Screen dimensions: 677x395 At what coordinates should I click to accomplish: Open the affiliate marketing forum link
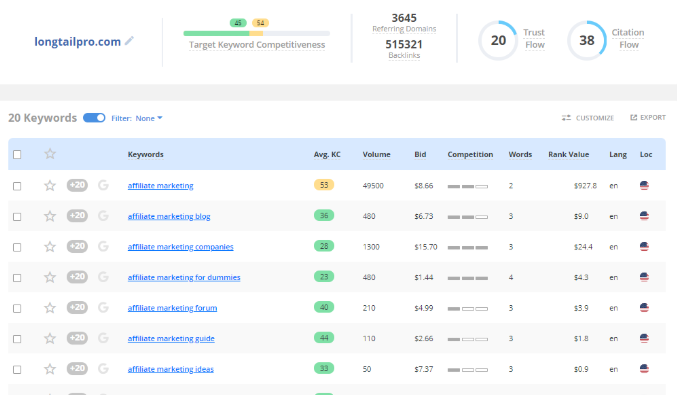[x=172, y=308]
